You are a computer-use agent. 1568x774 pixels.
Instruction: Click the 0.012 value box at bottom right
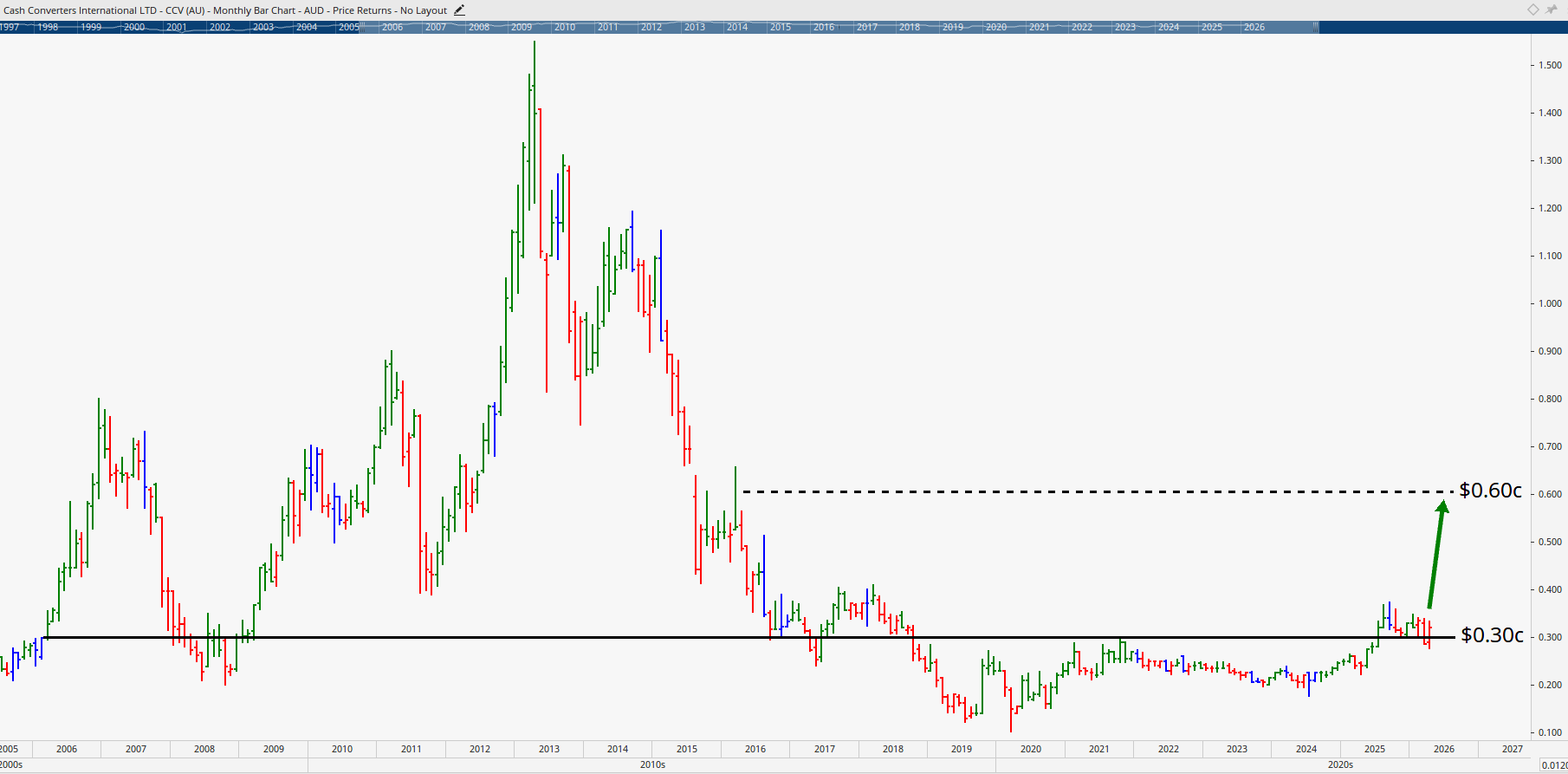1554,764
